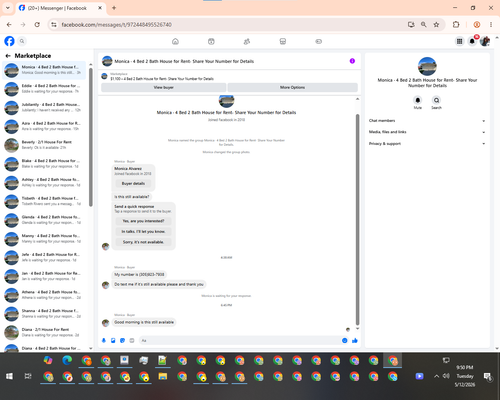Open Task View on the taskbar
This screenshot has width=500, height=400.
[28, 376]
